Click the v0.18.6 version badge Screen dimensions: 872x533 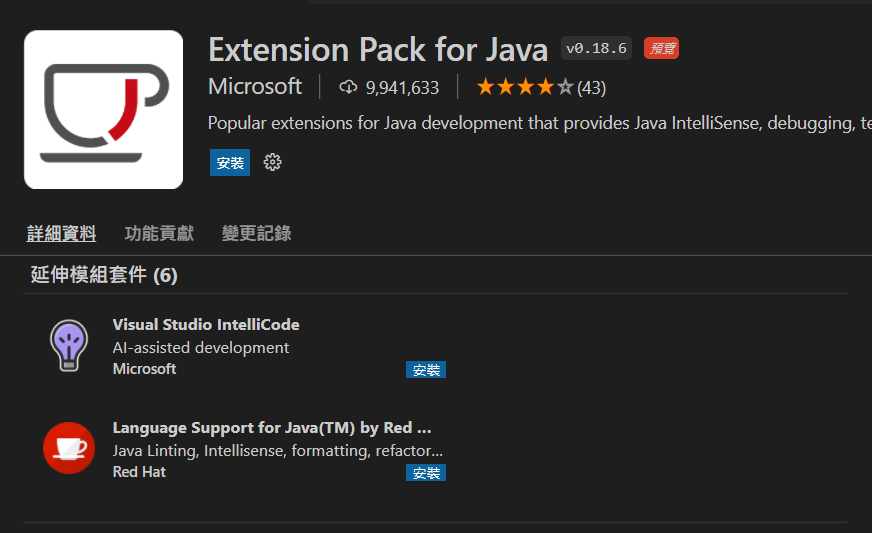click(x=596, y=48)
